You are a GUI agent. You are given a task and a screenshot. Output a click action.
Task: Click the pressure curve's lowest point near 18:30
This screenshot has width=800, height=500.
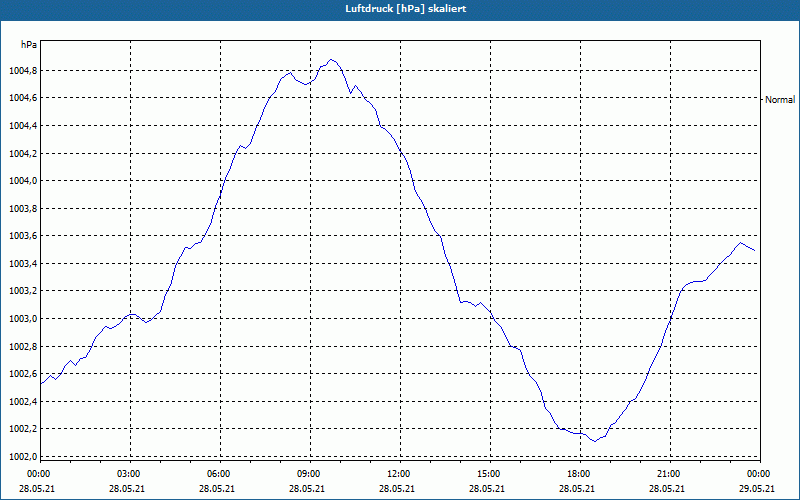pos(594,441)
